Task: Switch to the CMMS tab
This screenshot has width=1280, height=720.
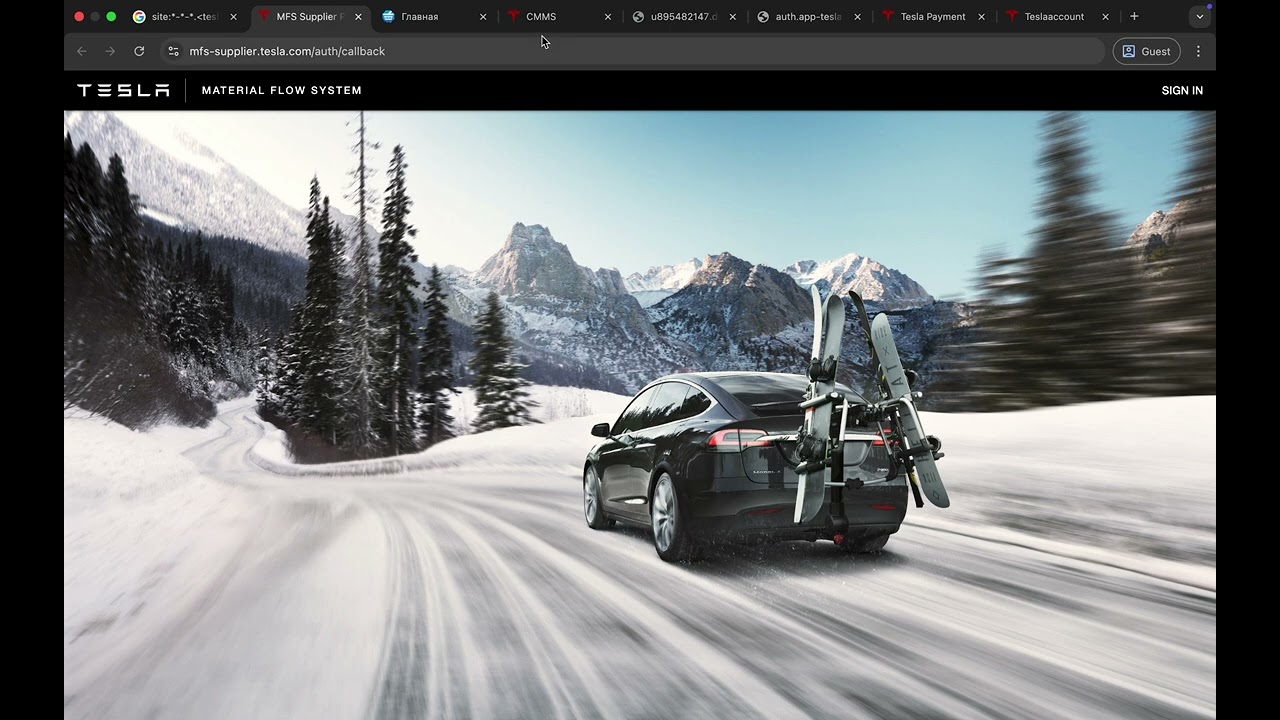Action: click(x=559, y=17)
